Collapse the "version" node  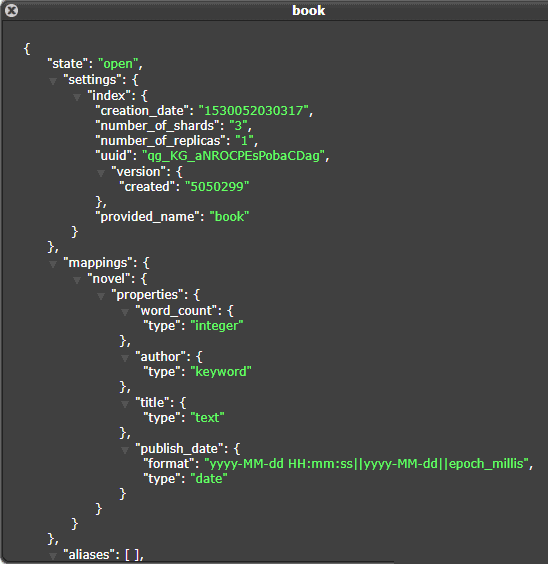point(101,173)
